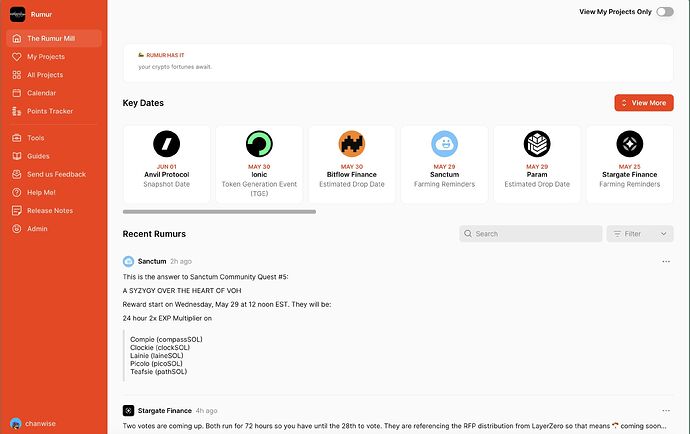The width and height of the screenshot is (690, 434).
Task: Navigate to Points Tracker
Action: (50, 111)
